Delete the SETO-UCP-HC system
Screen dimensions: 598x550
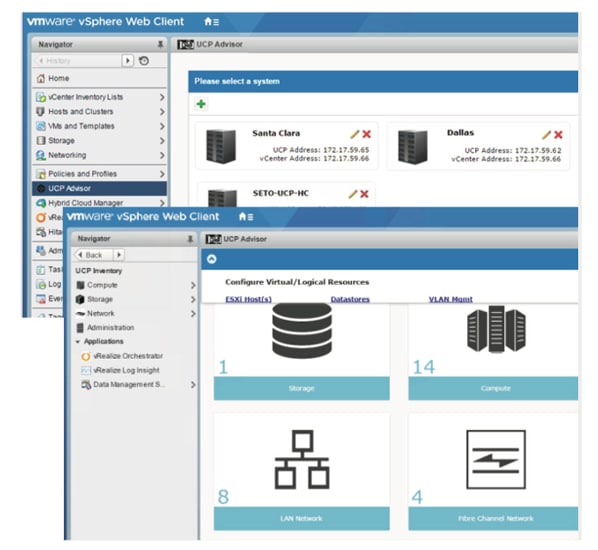click(x=364, y=194)
